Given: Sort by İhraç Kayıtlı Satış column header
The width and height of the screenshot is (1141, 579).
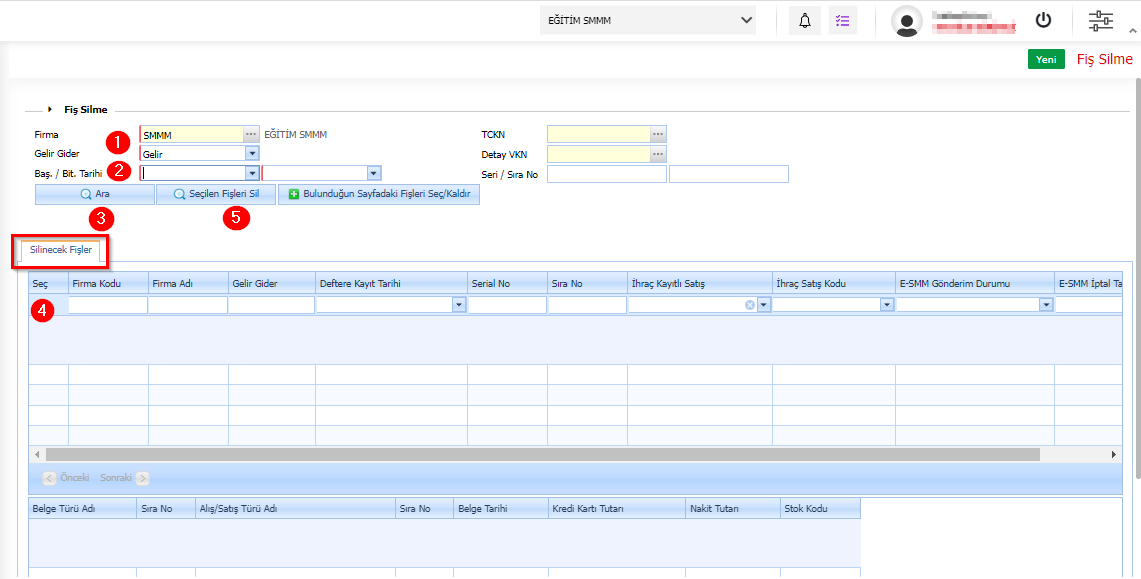Looking at the screenshot, I should 700,283.
